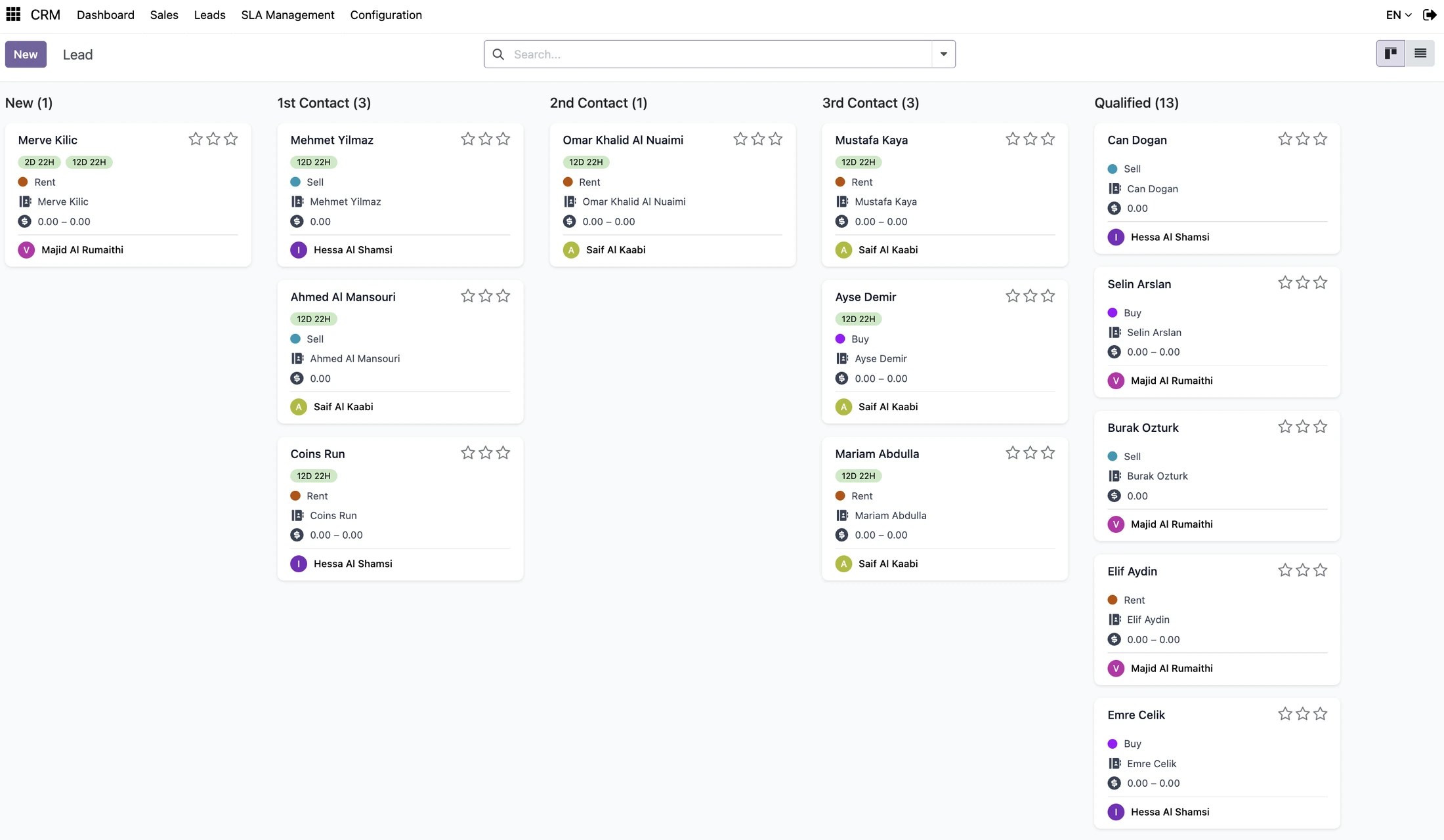This screenshot has width=1444, height=840.
Task: Go to the Dashboard menu item
Action: pyautogui.click(x=106, y=14)
